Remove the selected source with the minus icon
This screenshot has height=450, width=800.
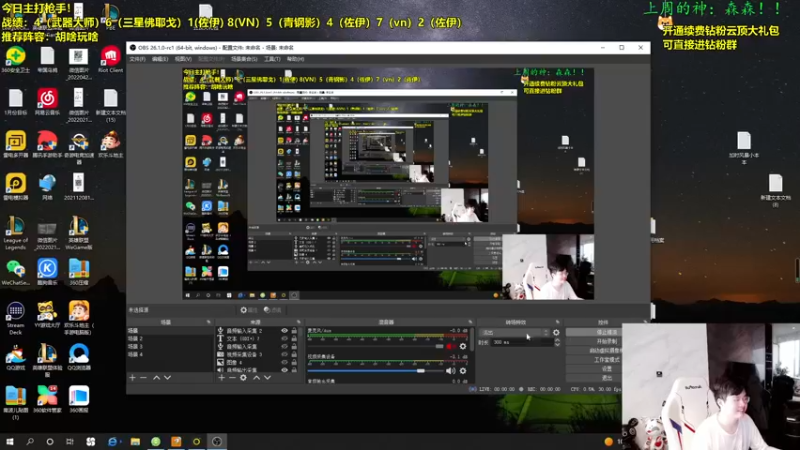[x=232, y=378]
